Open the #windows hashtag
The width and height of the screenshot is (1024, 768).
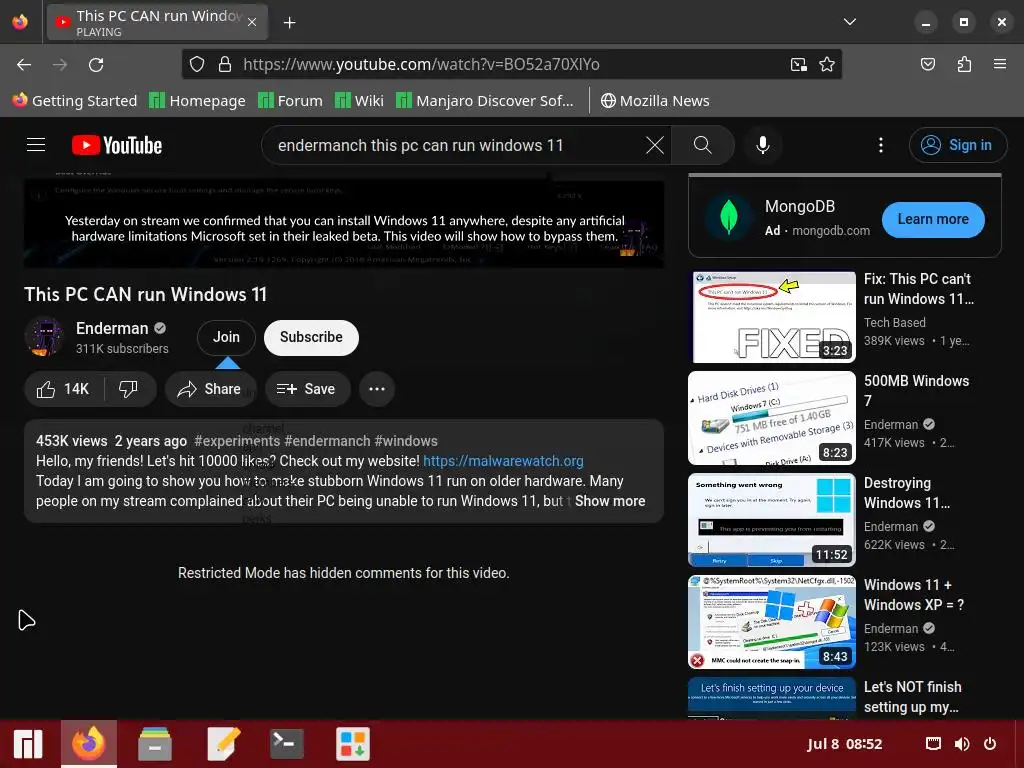coord(406,441)
